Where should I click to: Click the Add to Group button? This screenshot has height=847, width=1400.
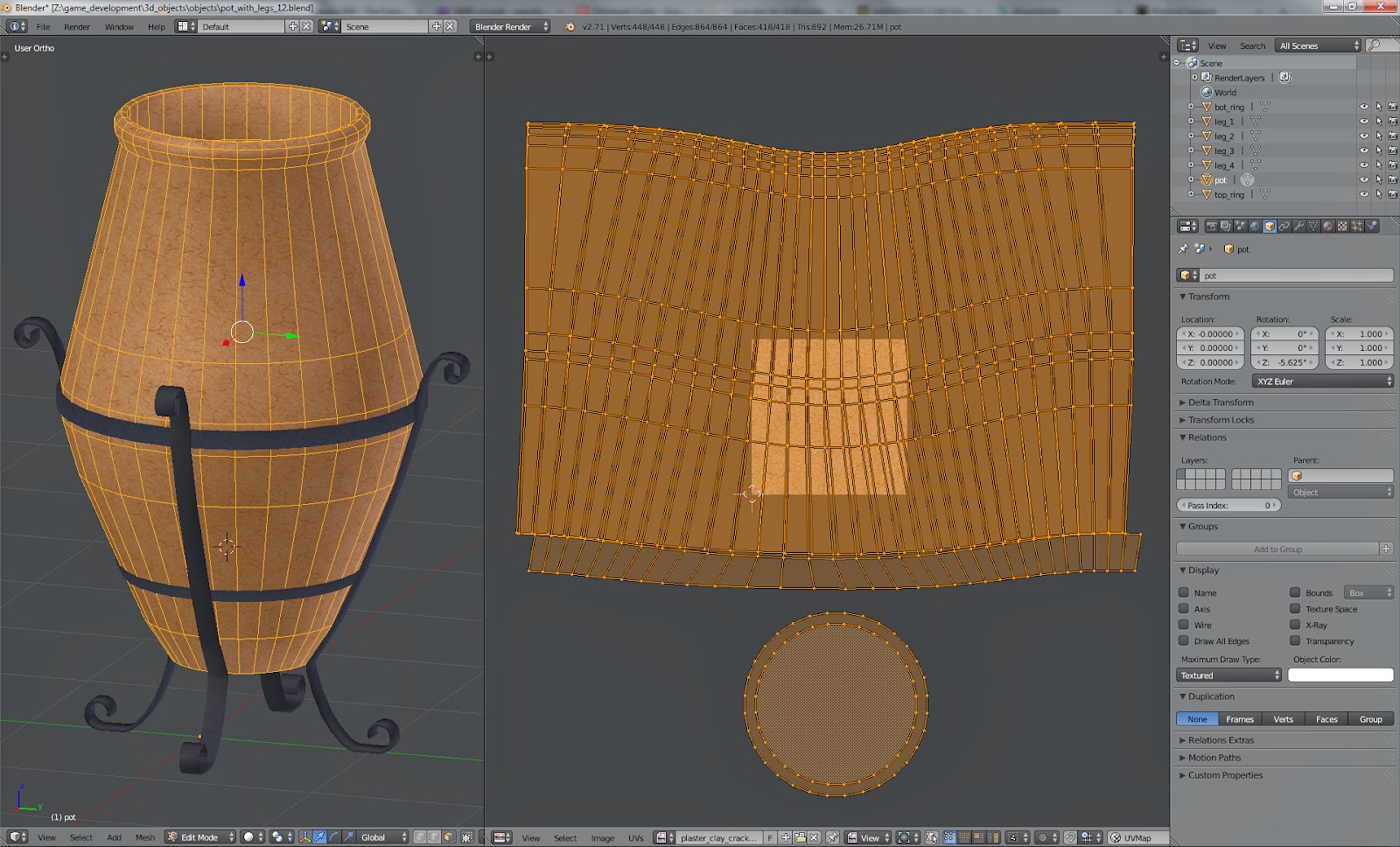click(x=1277, y=549)
